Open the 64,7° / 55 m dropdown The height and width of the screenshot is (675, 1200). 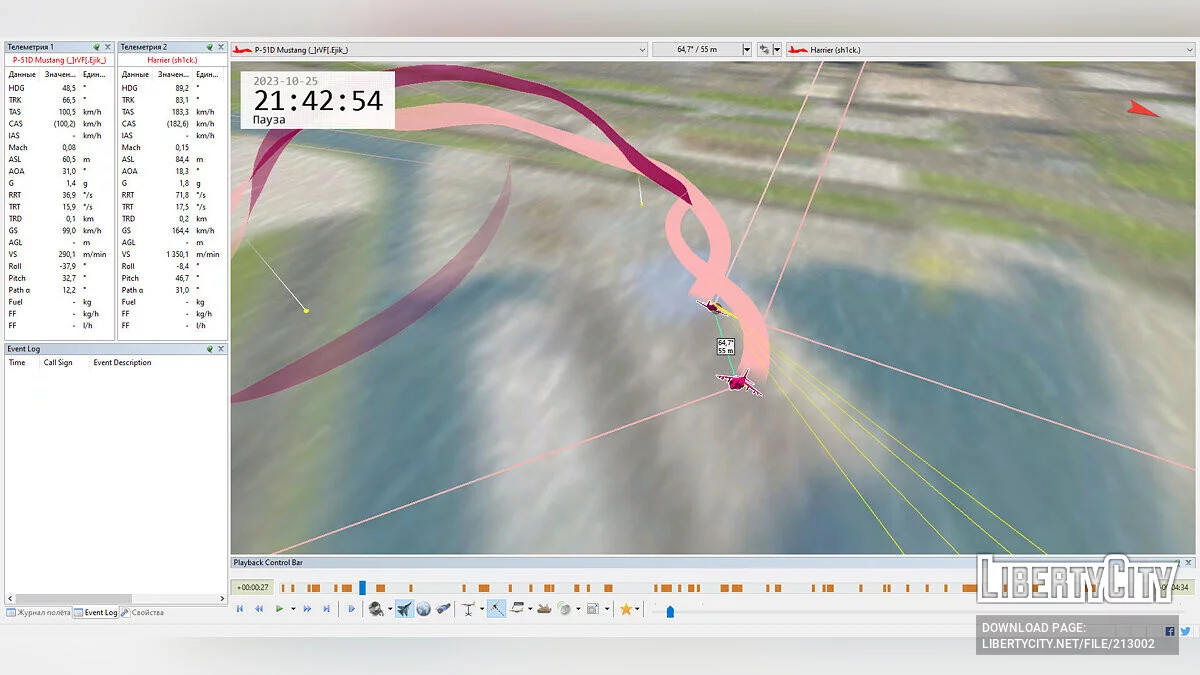[x=746, y=49]
